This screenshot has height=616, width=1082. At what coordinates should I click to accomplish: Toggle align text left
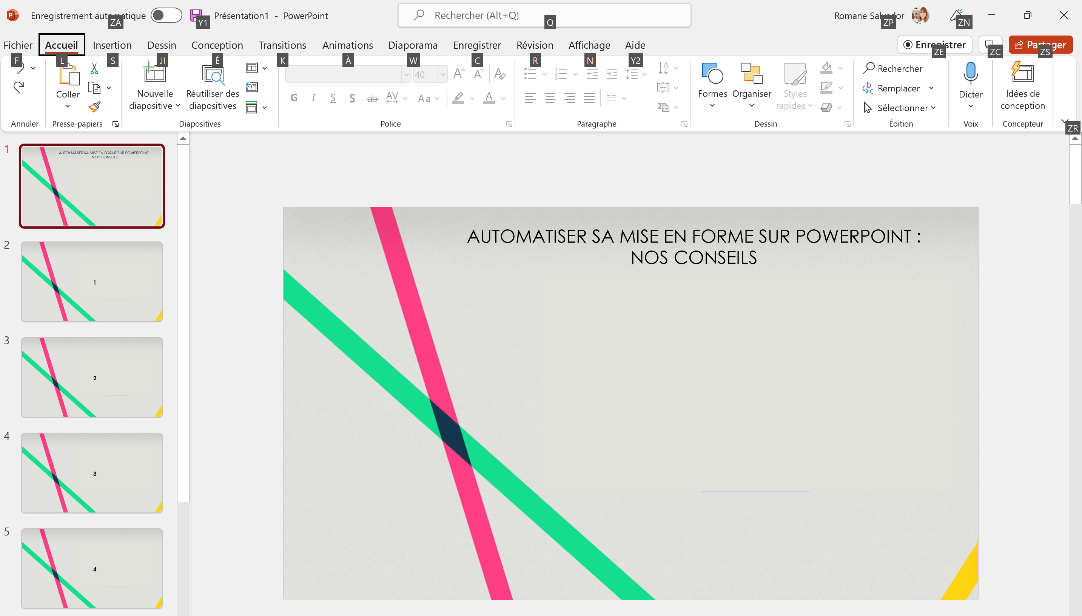(530, 98)
